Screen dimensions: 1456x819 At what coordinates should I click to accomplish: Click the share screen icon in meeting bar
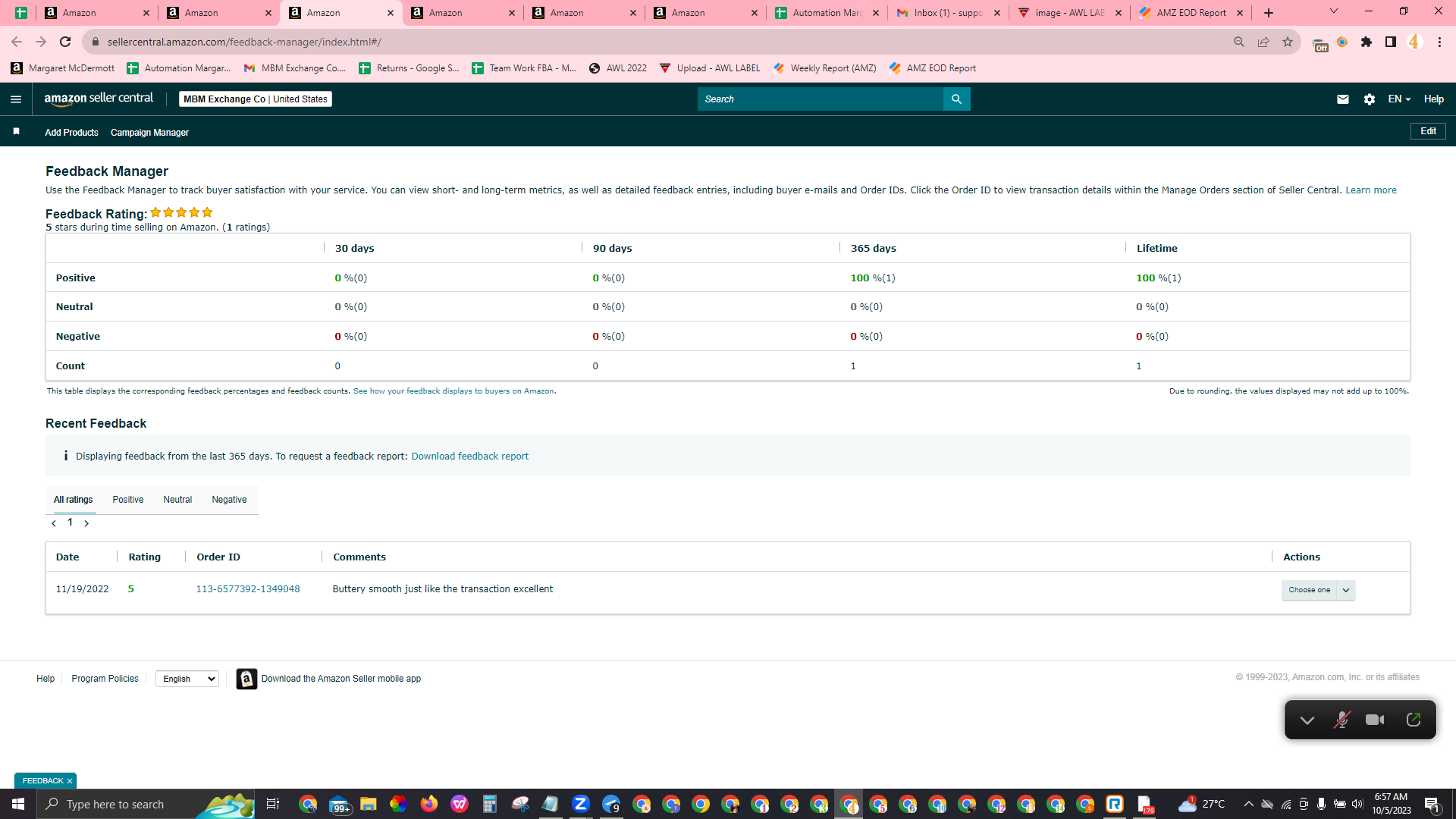pyautogui.click(x=1414, y=720)
